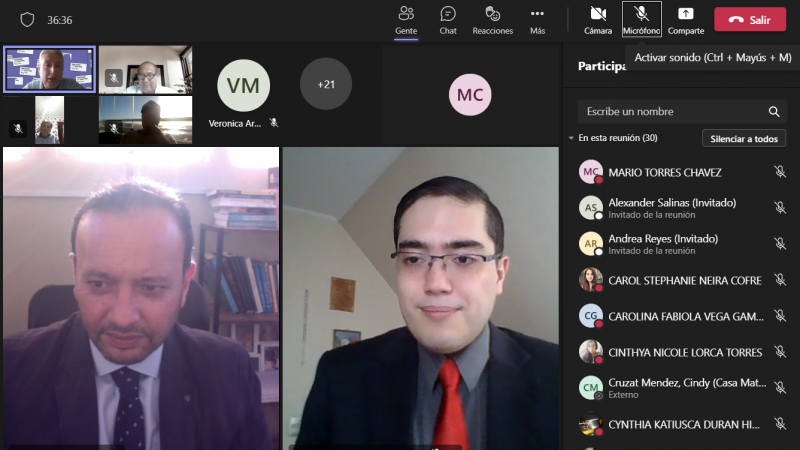
Task: Click the MC avatar of Mario Torres
Action: [591, 172]
